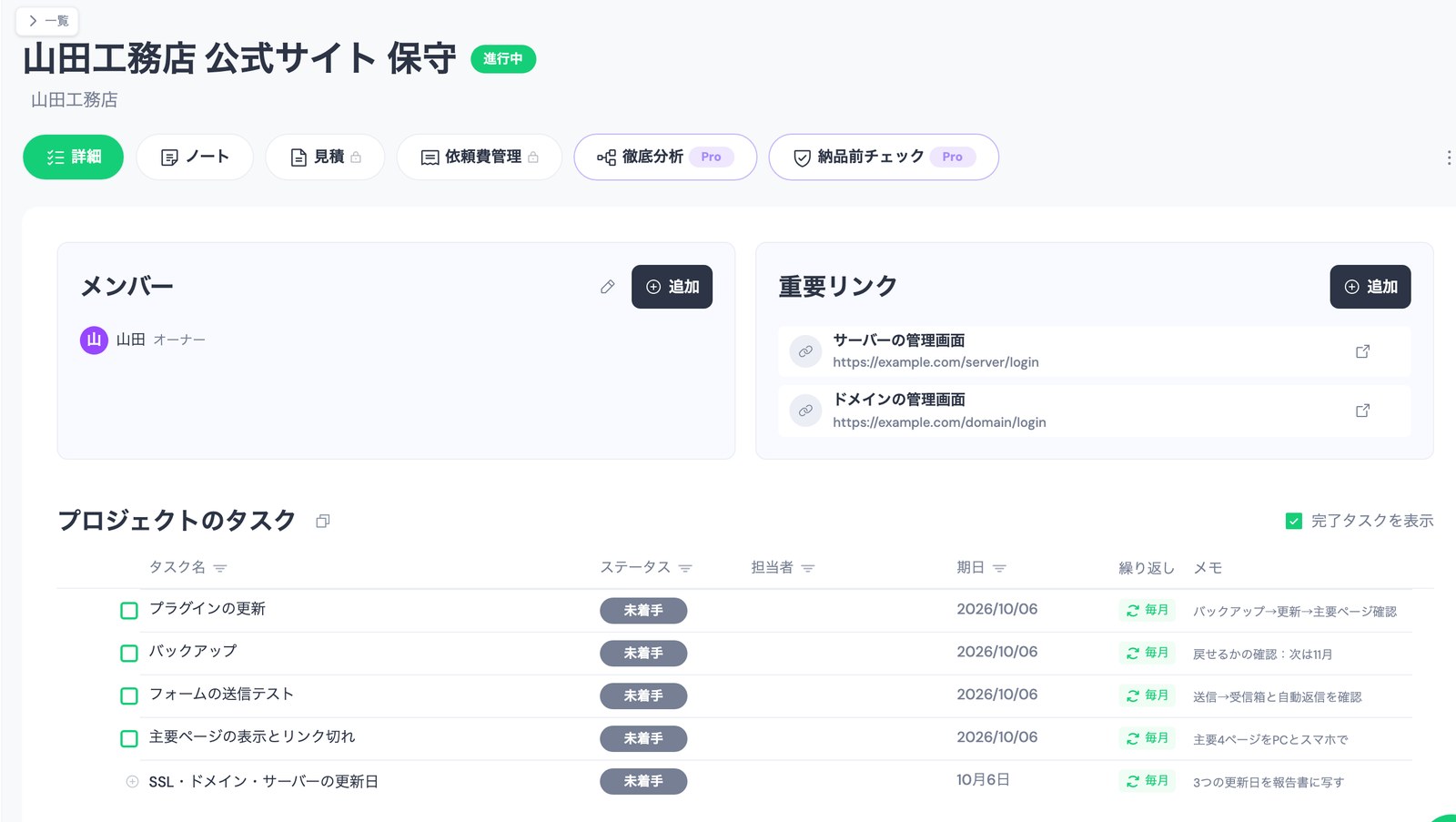Tick the checkbox for プラグインの更新
This screenshot has height=822, width=1456.
(x=129, y=610)
